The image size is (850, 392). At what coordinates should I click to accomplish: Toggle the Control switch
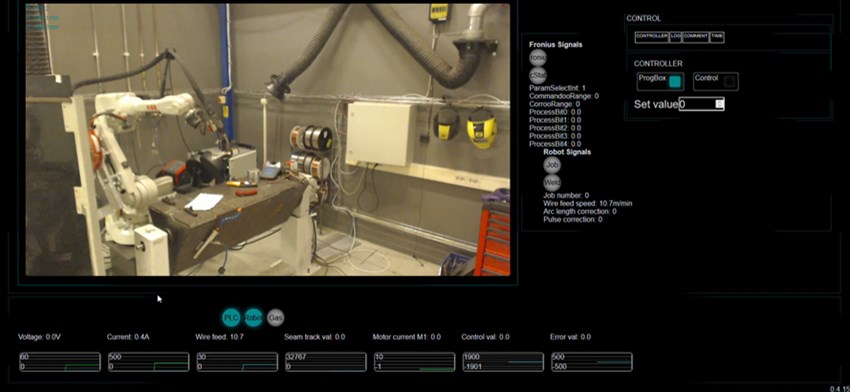pyautogui.click(x=730, y=82)
